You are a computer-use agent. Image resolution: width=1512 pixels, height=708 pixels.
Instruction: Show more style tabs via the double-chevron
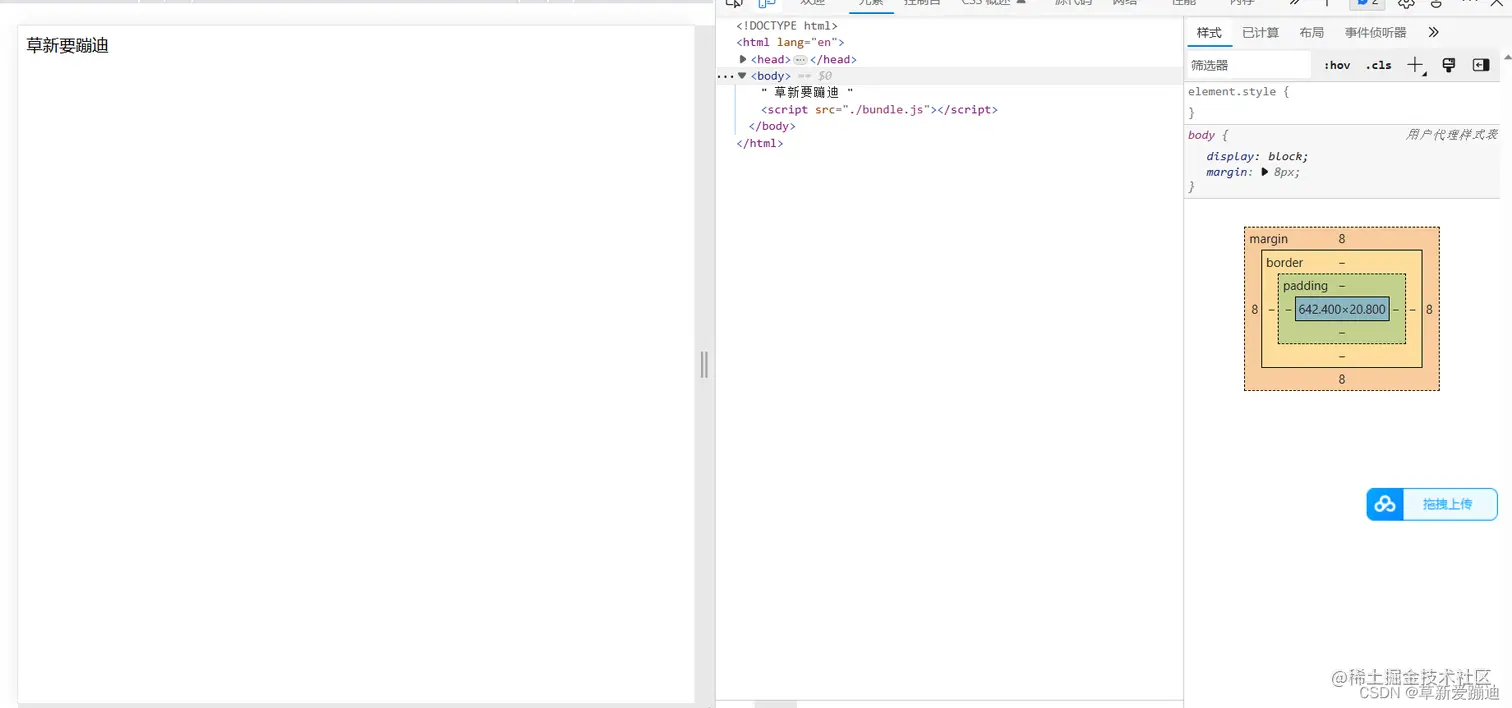click(x=1433, y=33)
